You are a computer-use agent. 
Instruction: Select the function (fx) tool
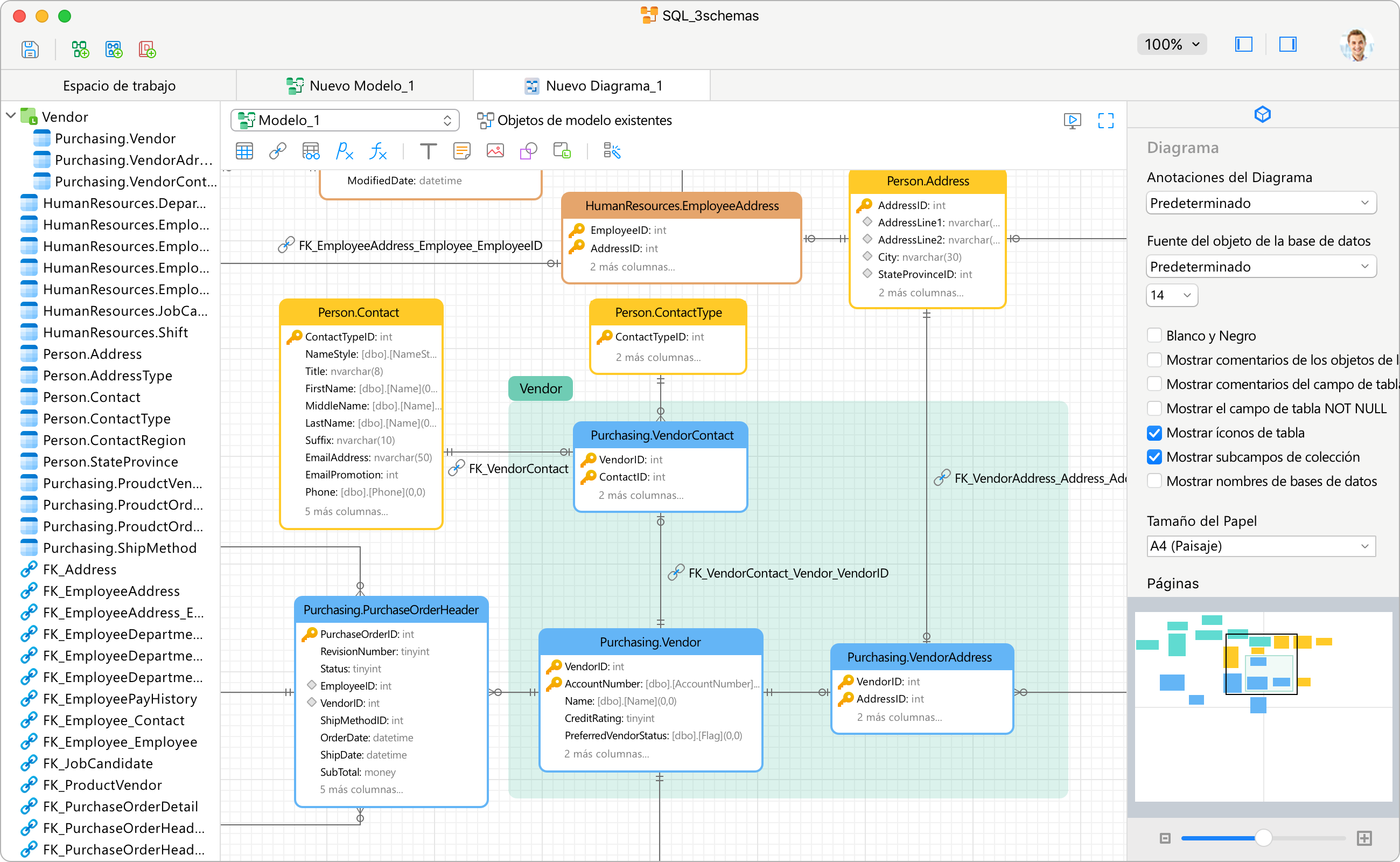coord(378,151)
